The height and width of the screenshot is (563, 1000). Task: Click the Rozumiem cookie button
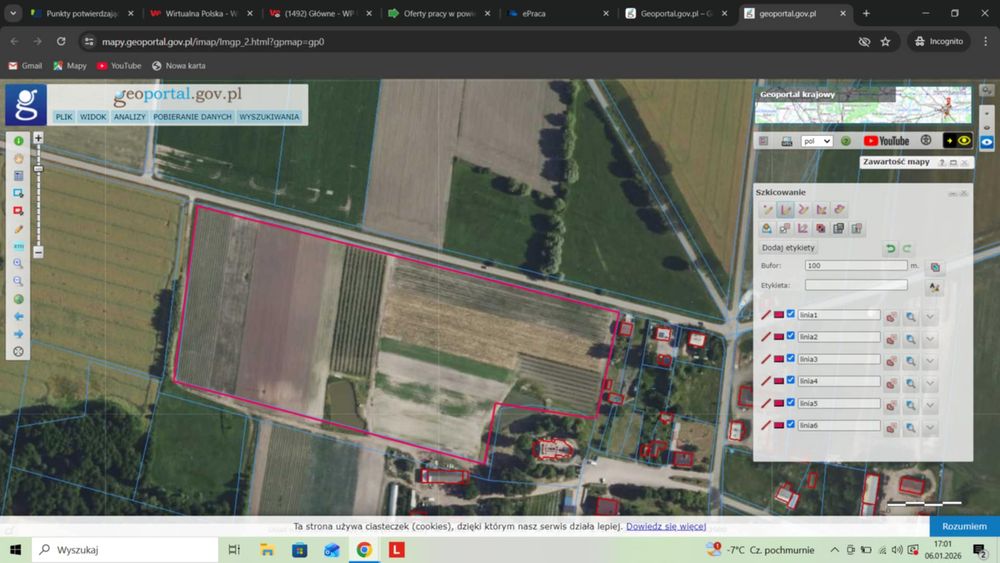click(964, 526)
